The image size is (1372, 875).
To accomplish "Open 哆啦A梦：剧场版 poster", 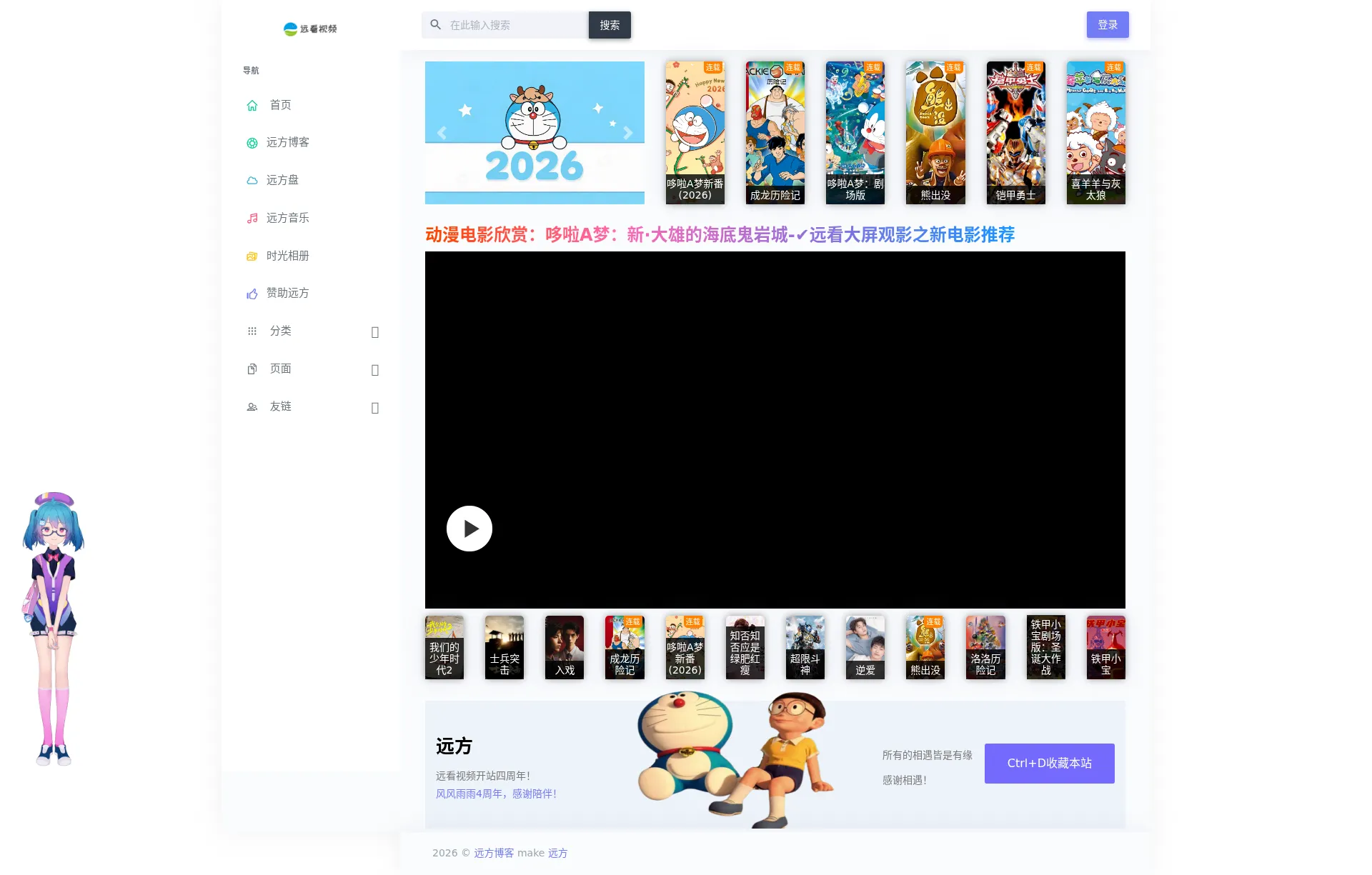I will pyautogui.click(x=855, y=133).
